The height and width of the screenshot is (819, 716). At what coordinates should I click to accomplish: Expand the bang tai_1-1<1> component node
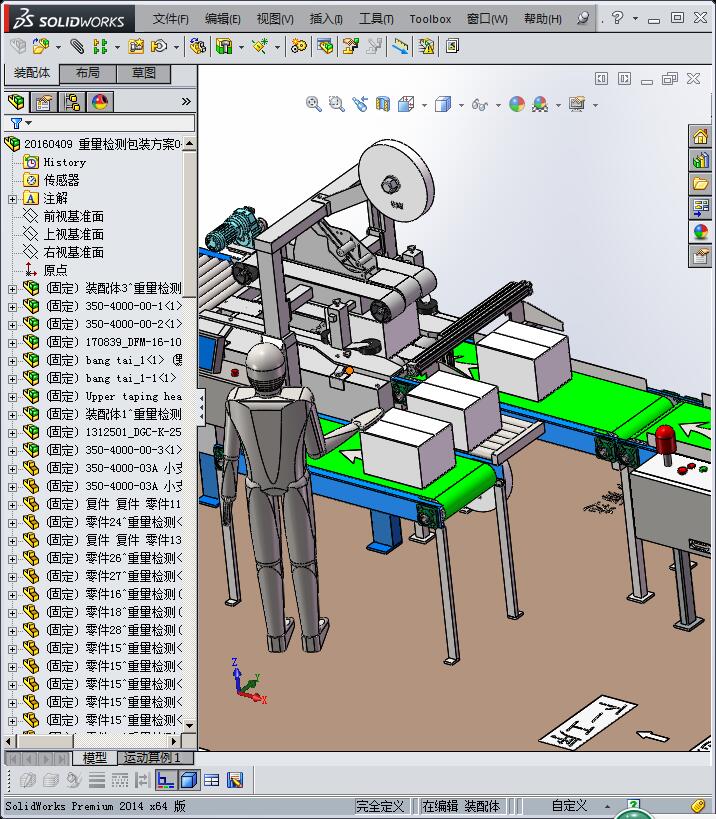[12, 379]
